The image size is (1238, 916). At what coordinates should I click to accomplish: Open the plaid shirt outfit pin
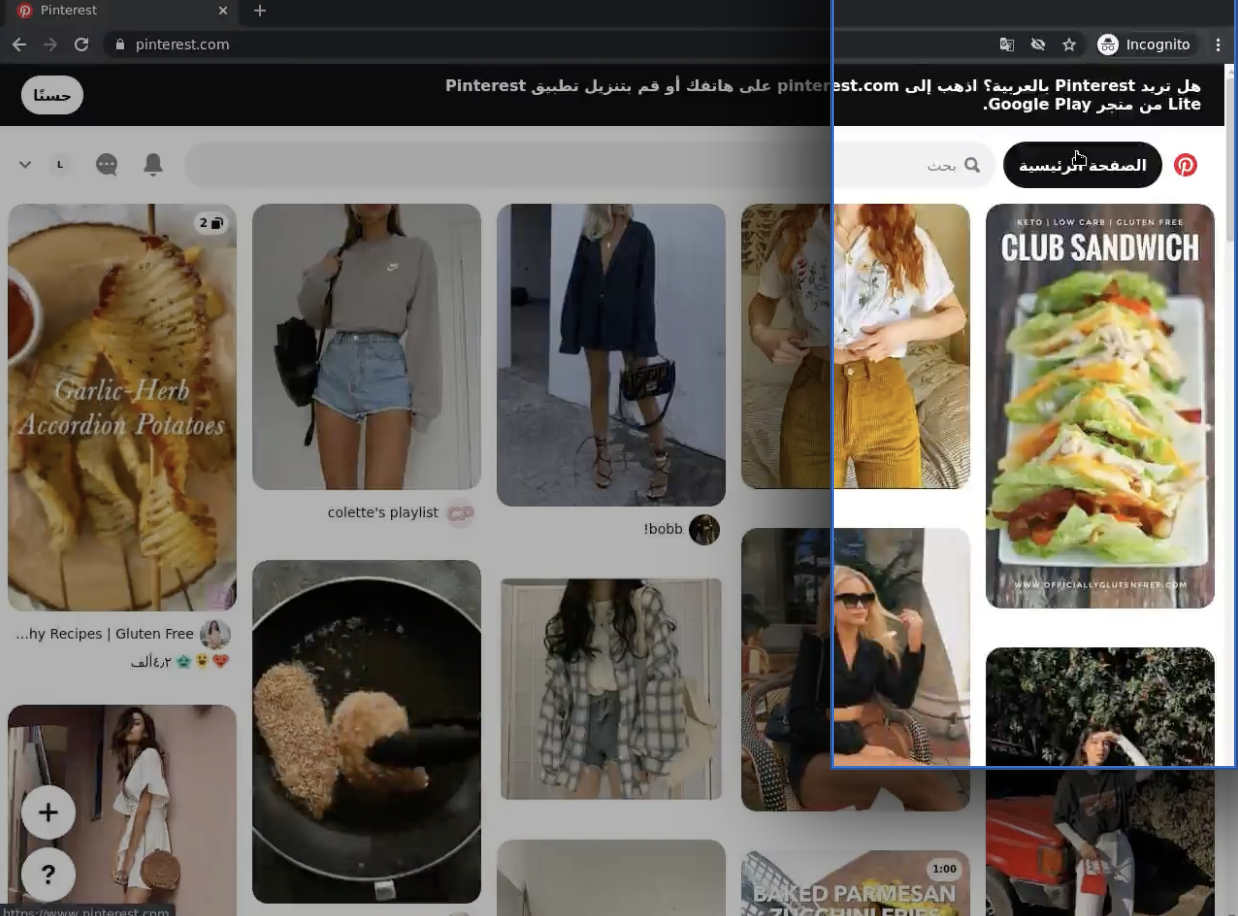click(611, 689)
